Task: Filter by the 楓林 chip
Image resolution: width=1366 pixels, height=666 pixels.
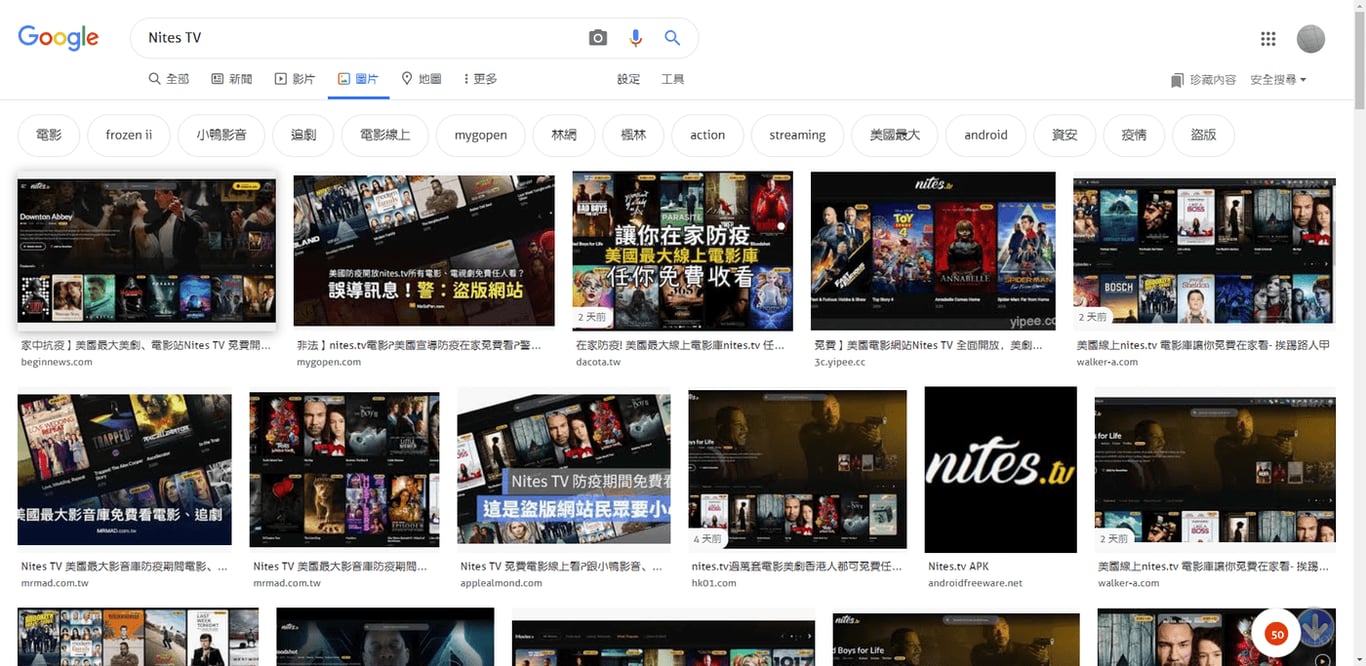Action: tap(634, 135)
